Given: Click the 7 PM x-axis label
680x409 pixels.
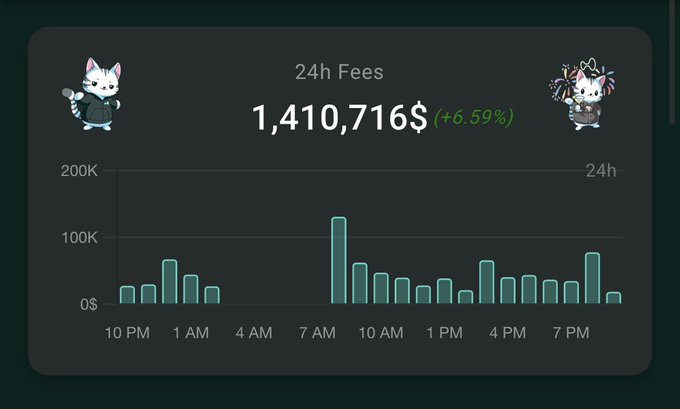Looking at the screenshot, I should click(x=571, y=333).
